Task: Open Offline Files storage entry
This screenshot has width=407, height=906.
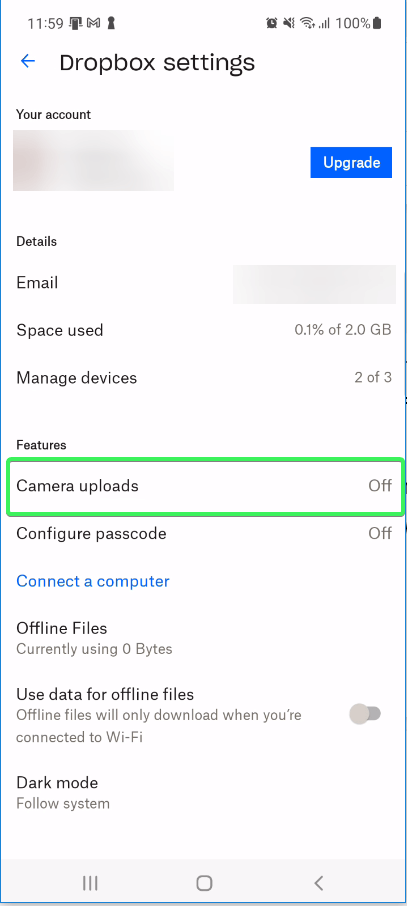Action: pos(204,638)
